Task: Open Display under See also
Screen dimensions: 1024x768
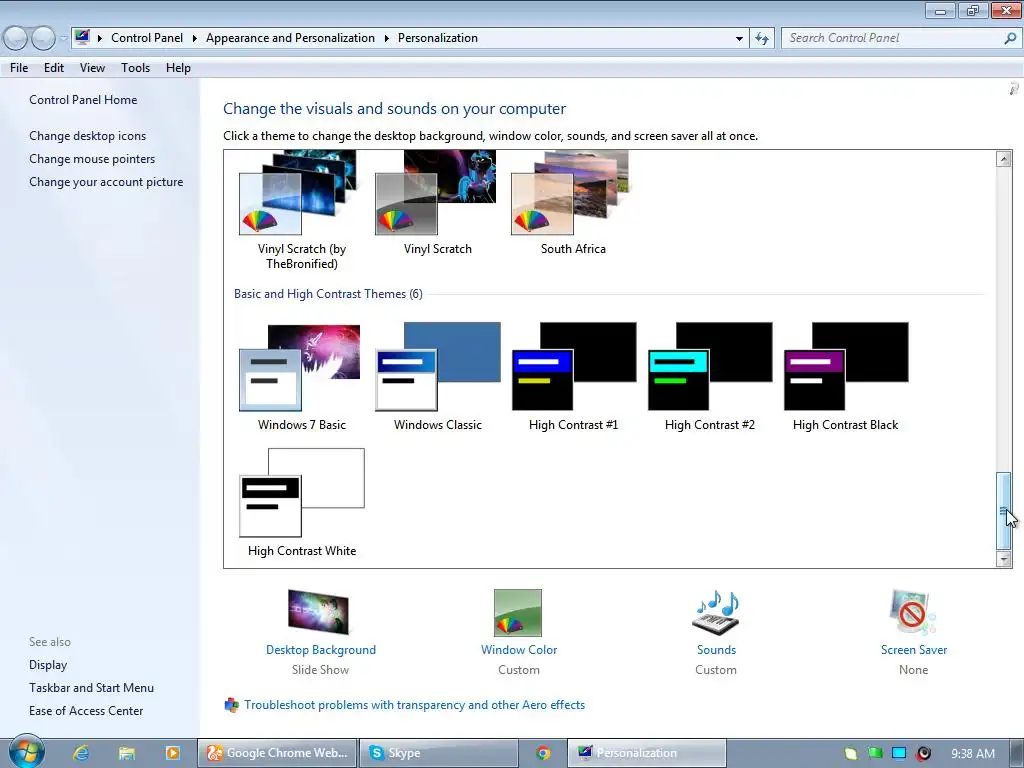Action: [48, 665]
